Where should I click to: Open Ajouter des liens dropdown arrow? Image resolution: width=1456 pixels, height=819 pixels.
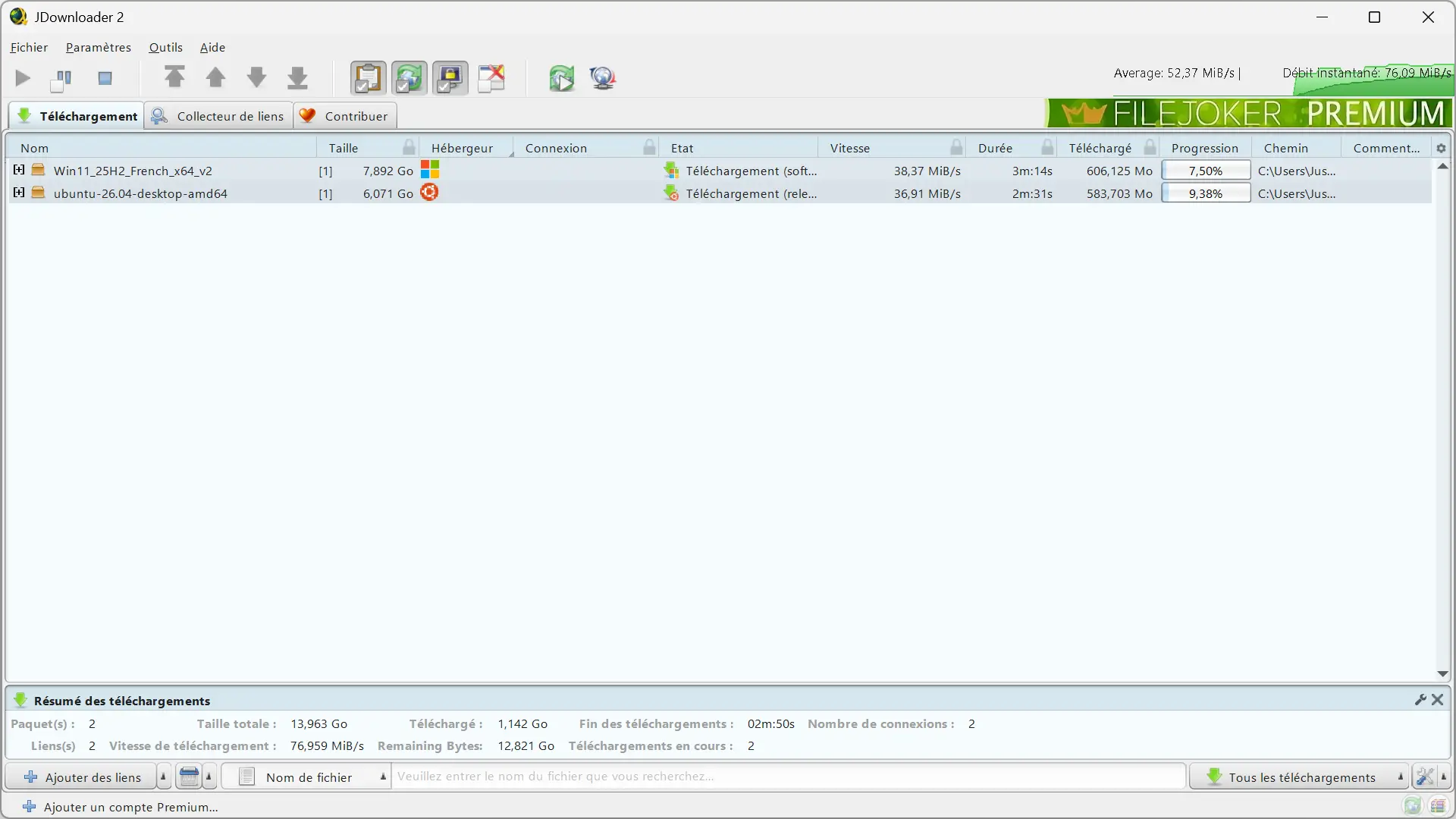[163, 777]
